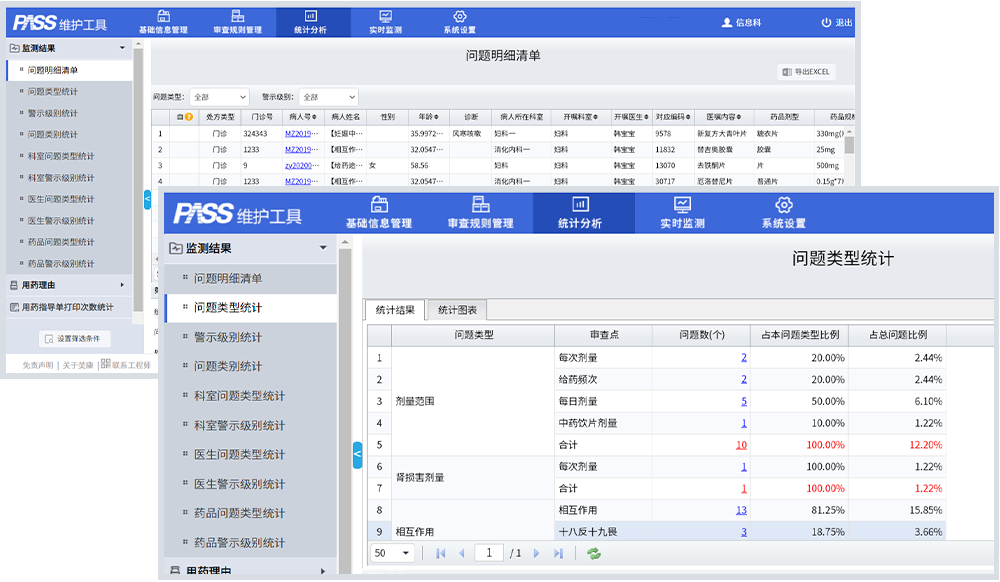Click the 退出 power icon
This screenshot has height=582, width=1000.
pyautogui.click(x=826, y=22)
